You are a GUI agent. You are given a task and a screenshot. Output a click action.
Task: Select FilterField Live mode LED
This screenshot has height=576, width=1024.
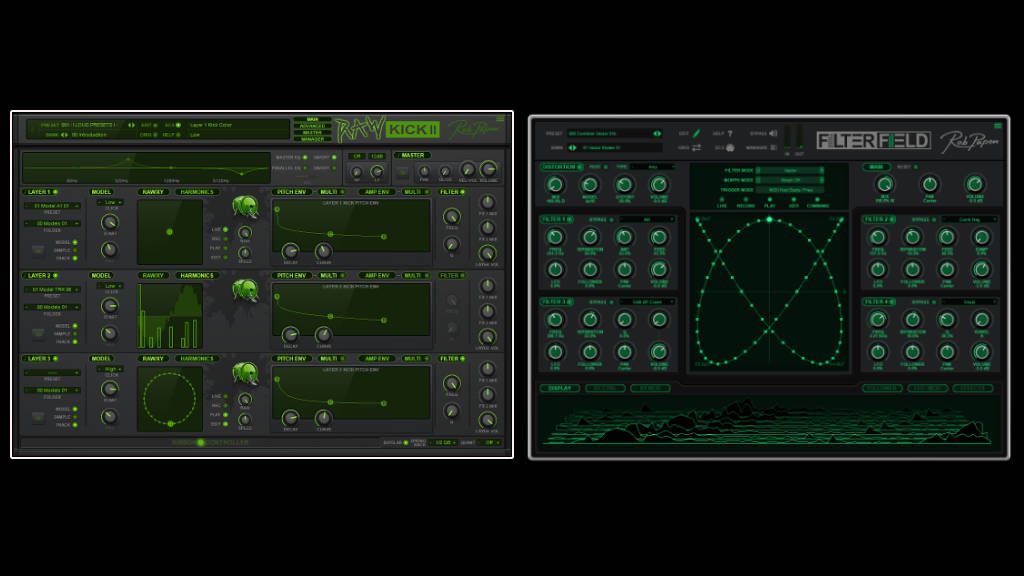(722, 200)
